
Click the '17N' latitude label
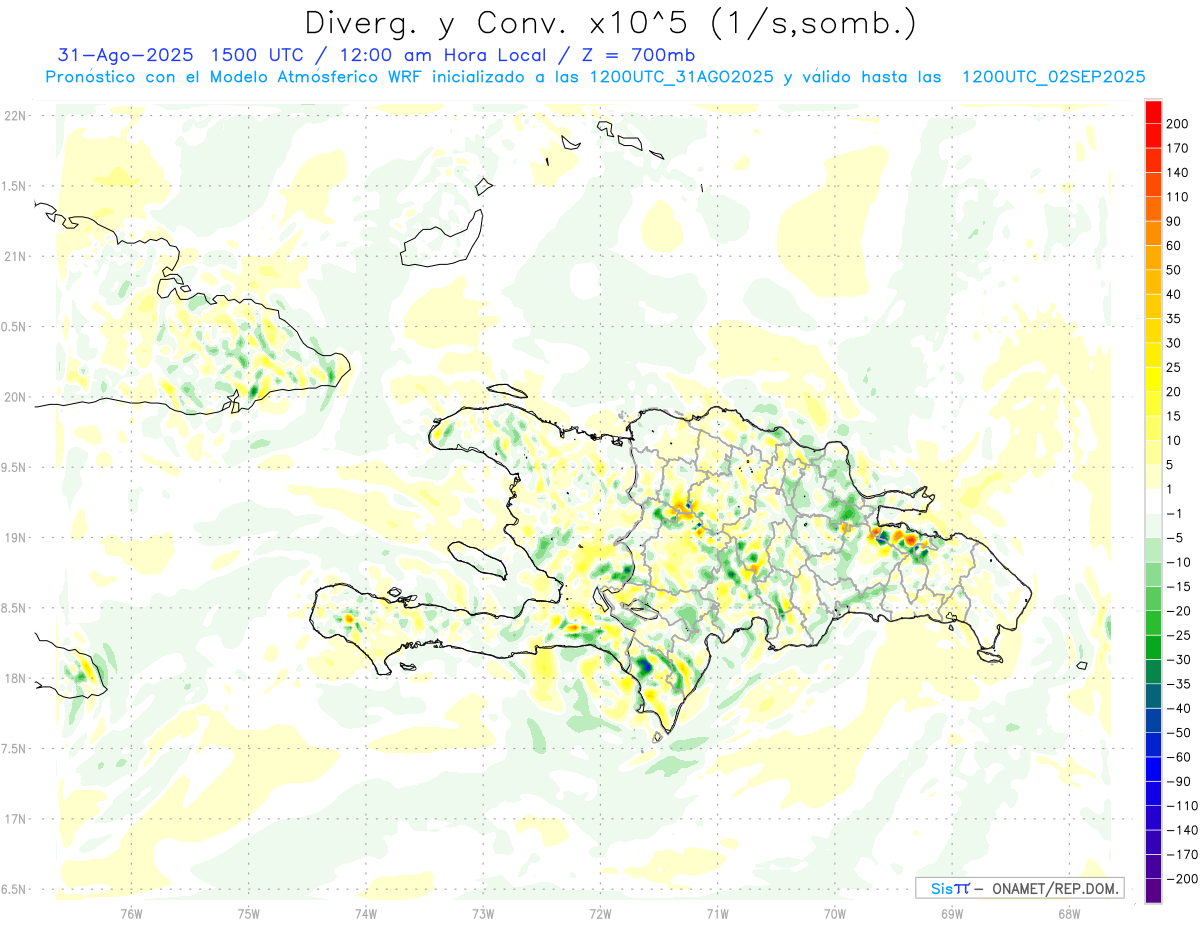point(14,819)
